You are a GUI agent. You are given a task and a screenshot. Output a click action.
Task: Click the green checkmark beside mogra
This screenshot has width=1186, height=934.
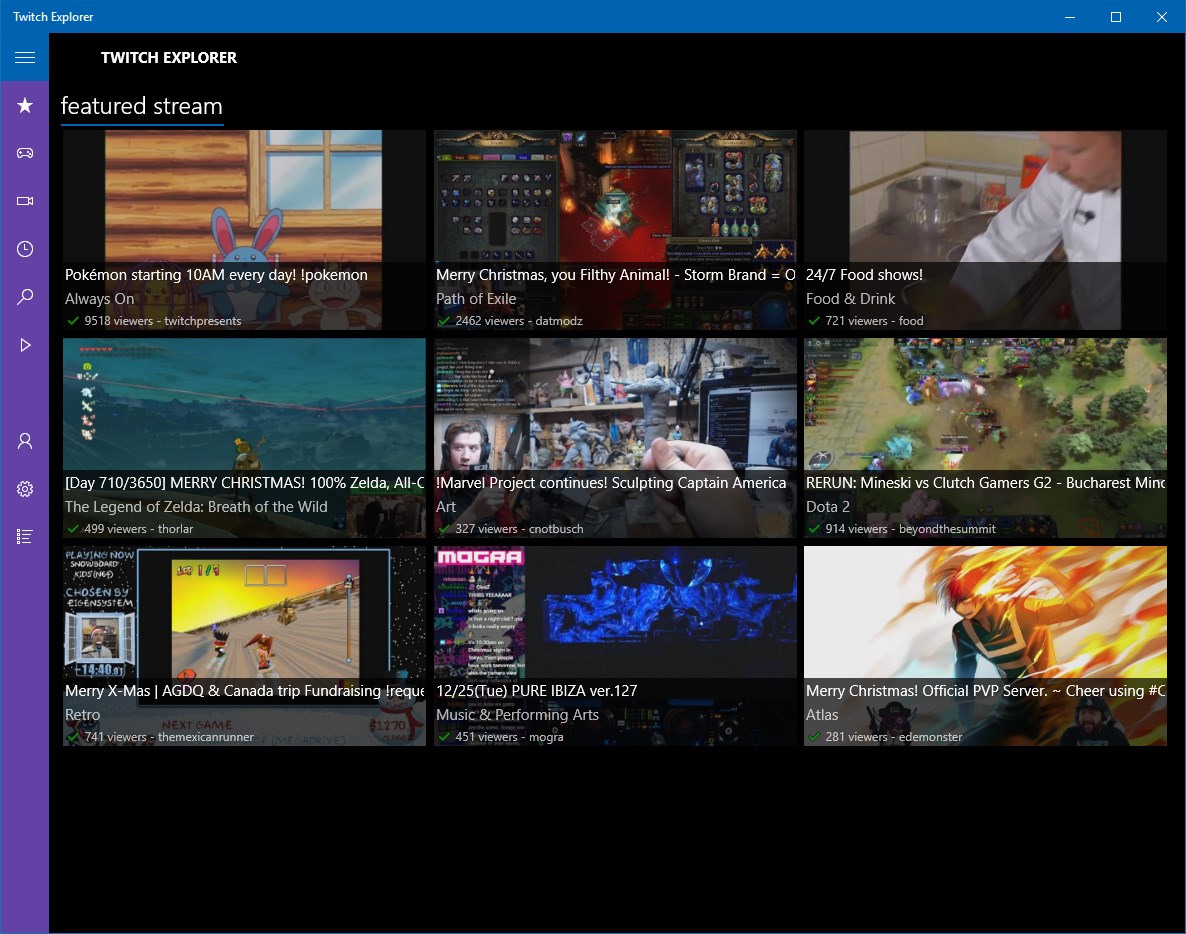point(444,737)
